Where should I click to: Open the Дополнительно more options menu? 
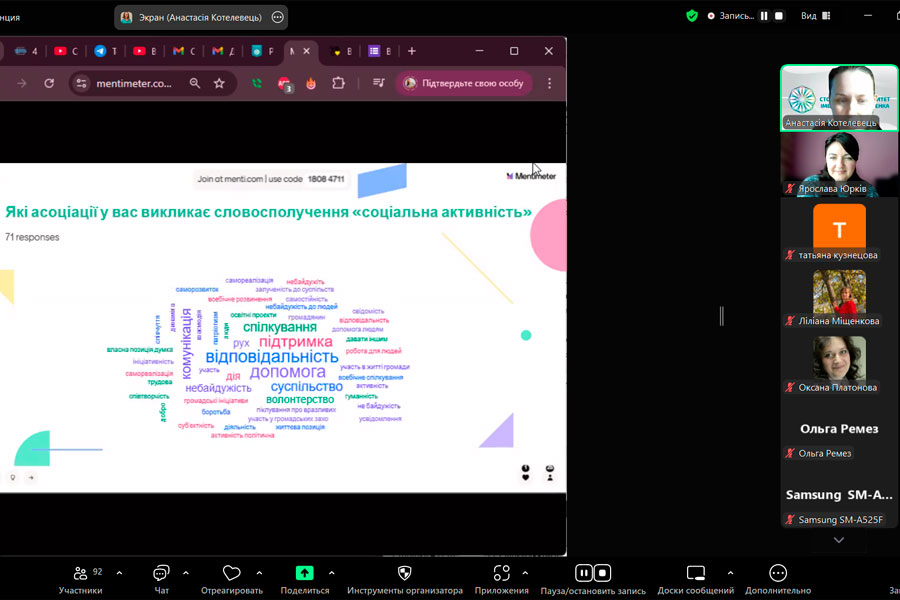pos(778,580)
